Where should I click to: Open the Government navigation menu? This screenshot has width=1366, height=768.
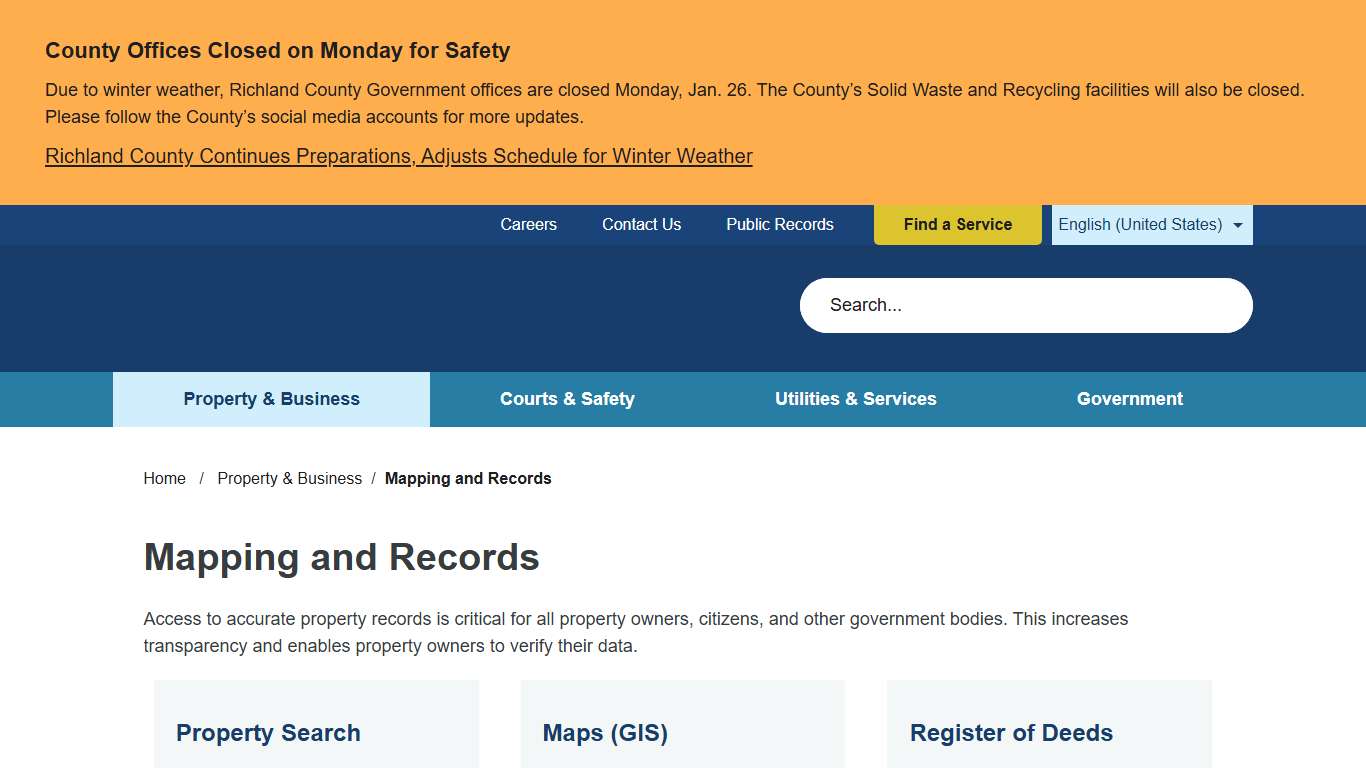(x=1129, y=399)
